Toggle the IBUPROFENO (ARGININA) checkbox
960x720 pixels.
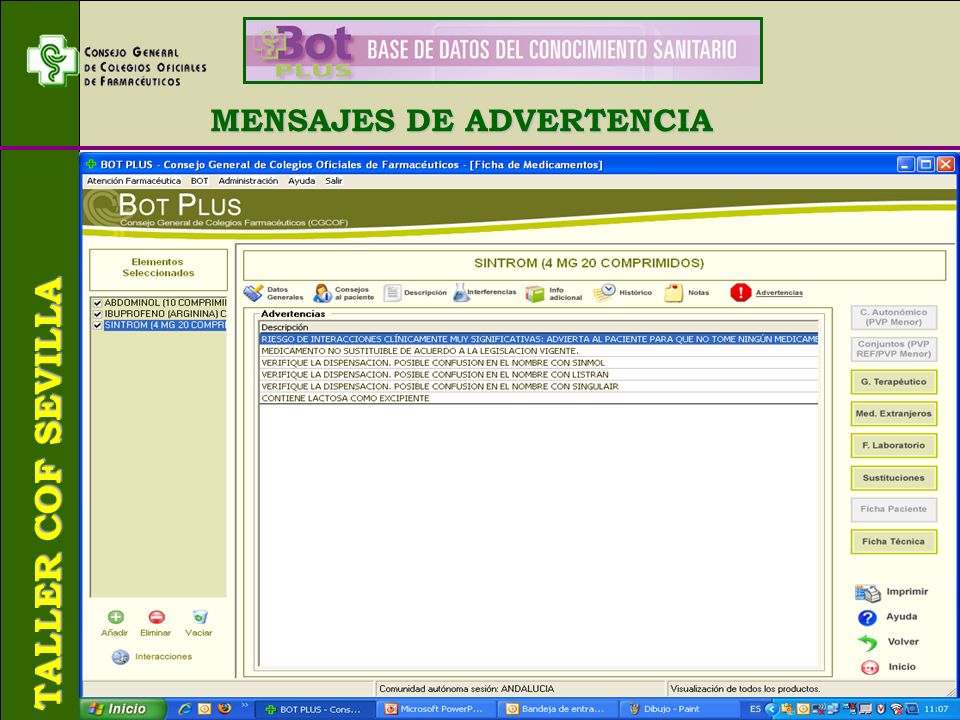97,314
